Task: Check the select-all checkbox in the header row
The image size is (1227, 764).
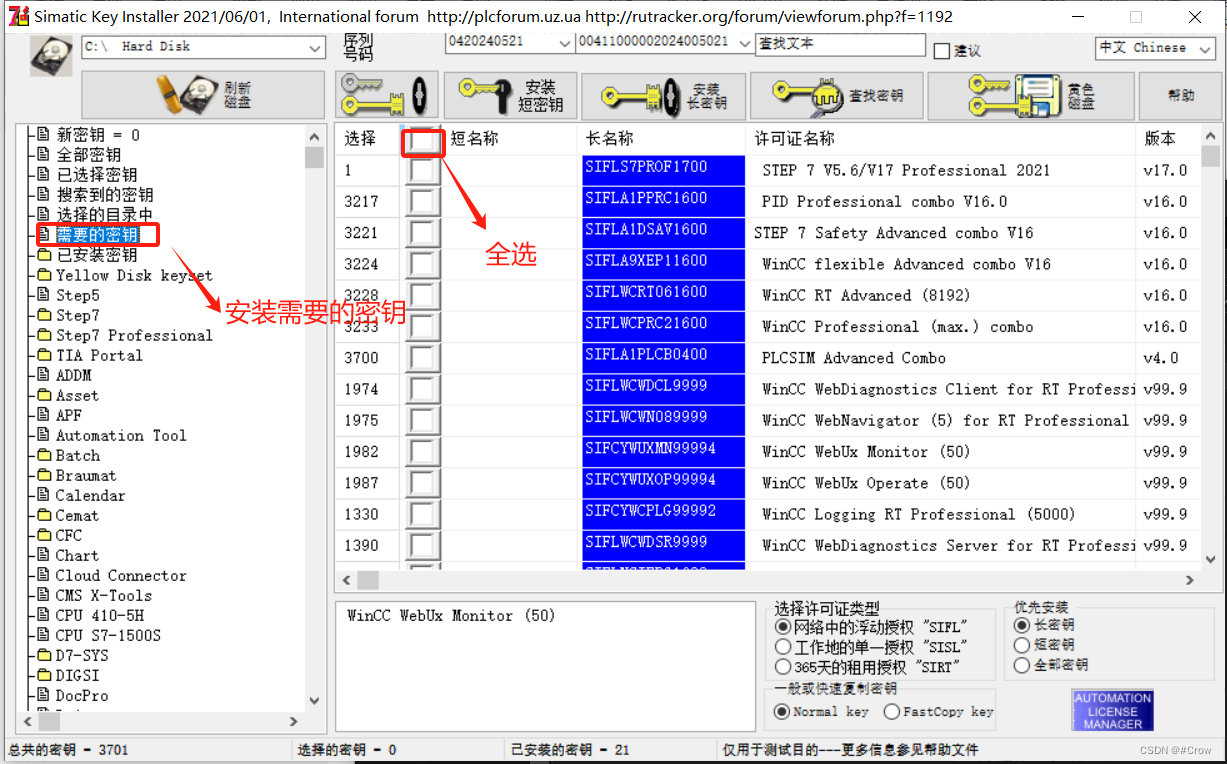Action: point(424,143)
